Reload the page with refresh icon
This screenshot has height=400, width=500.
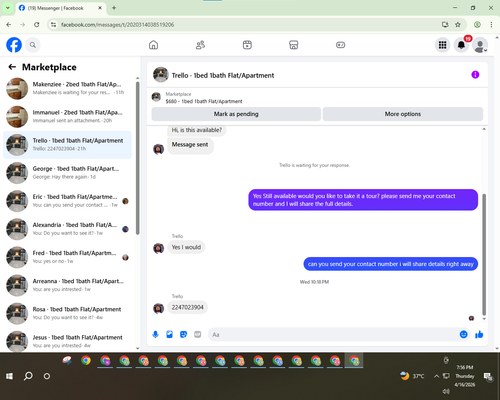click(37, 25)
